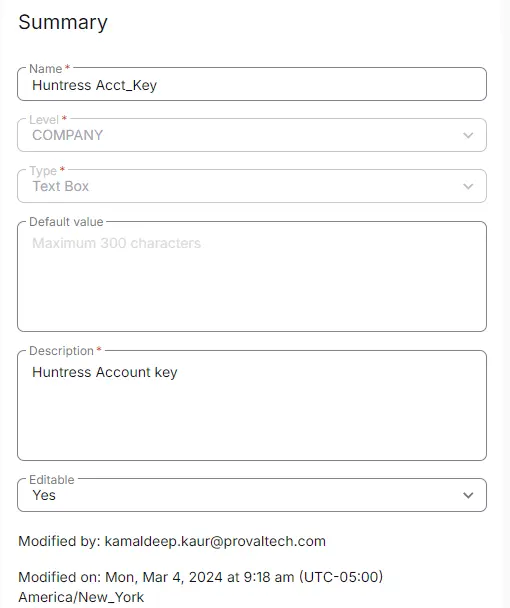Click the America/New_York timezone text
Viewport: 510px width, 608px height.
coord(81,597)
